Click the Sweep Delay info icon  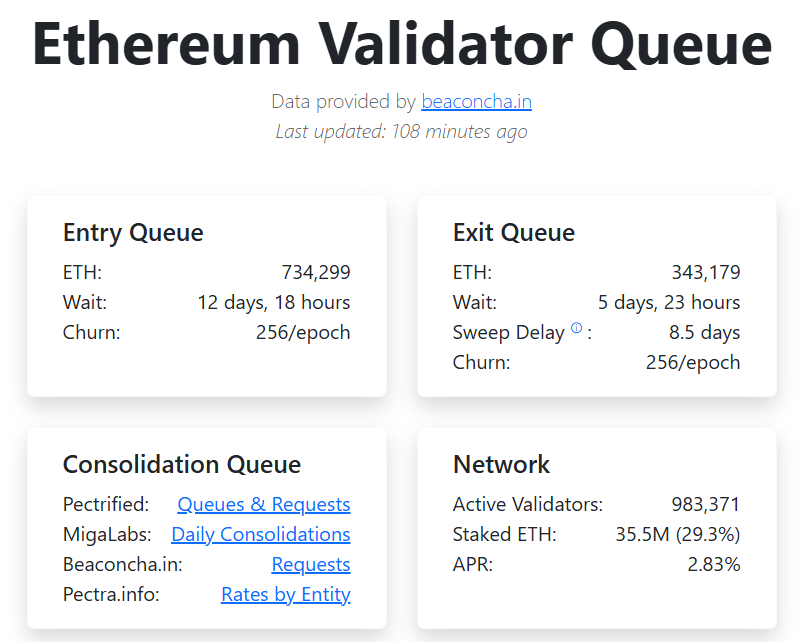click(576, 329)
